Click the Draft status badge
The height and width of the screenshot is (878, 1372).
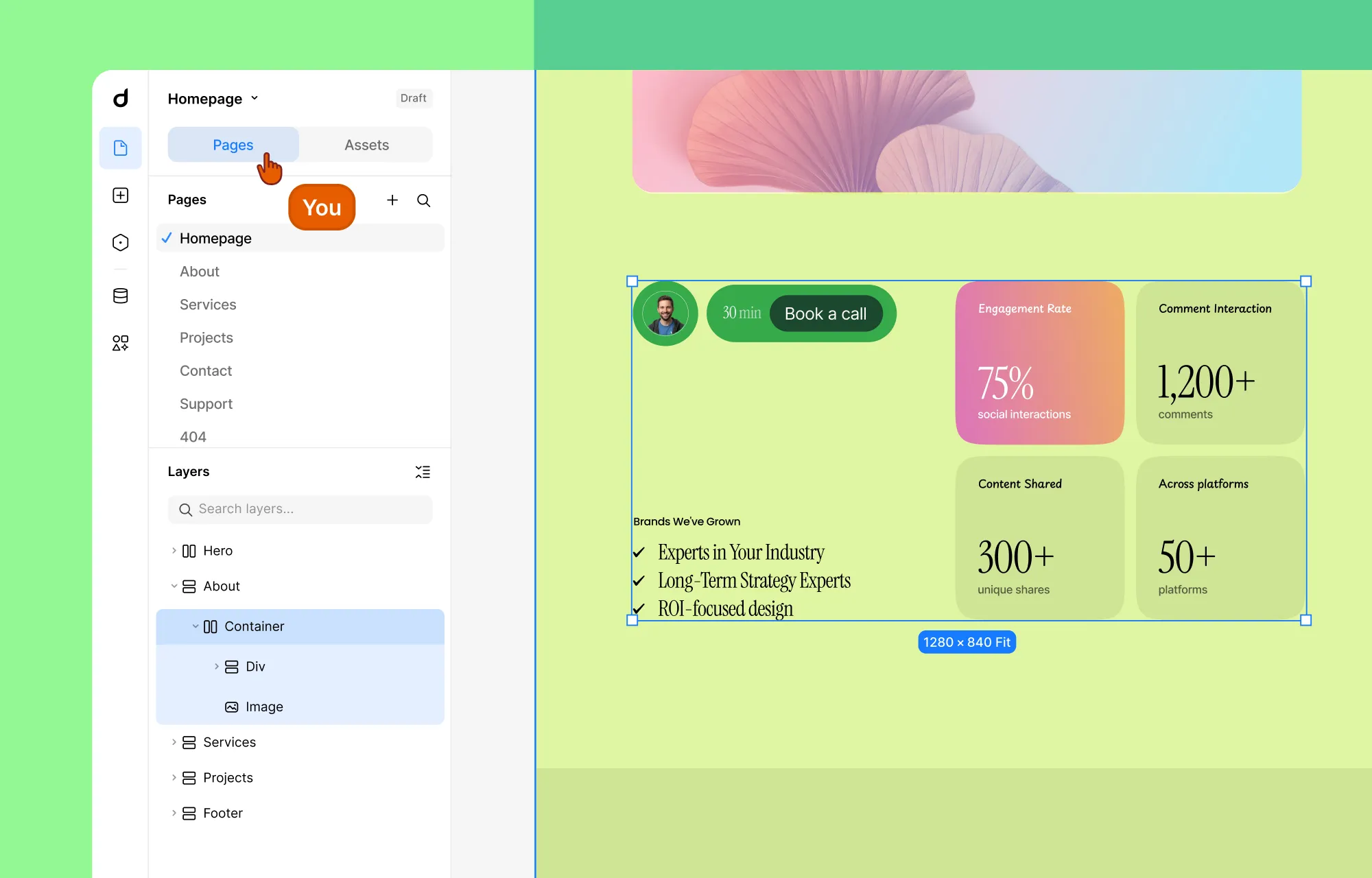413,98
